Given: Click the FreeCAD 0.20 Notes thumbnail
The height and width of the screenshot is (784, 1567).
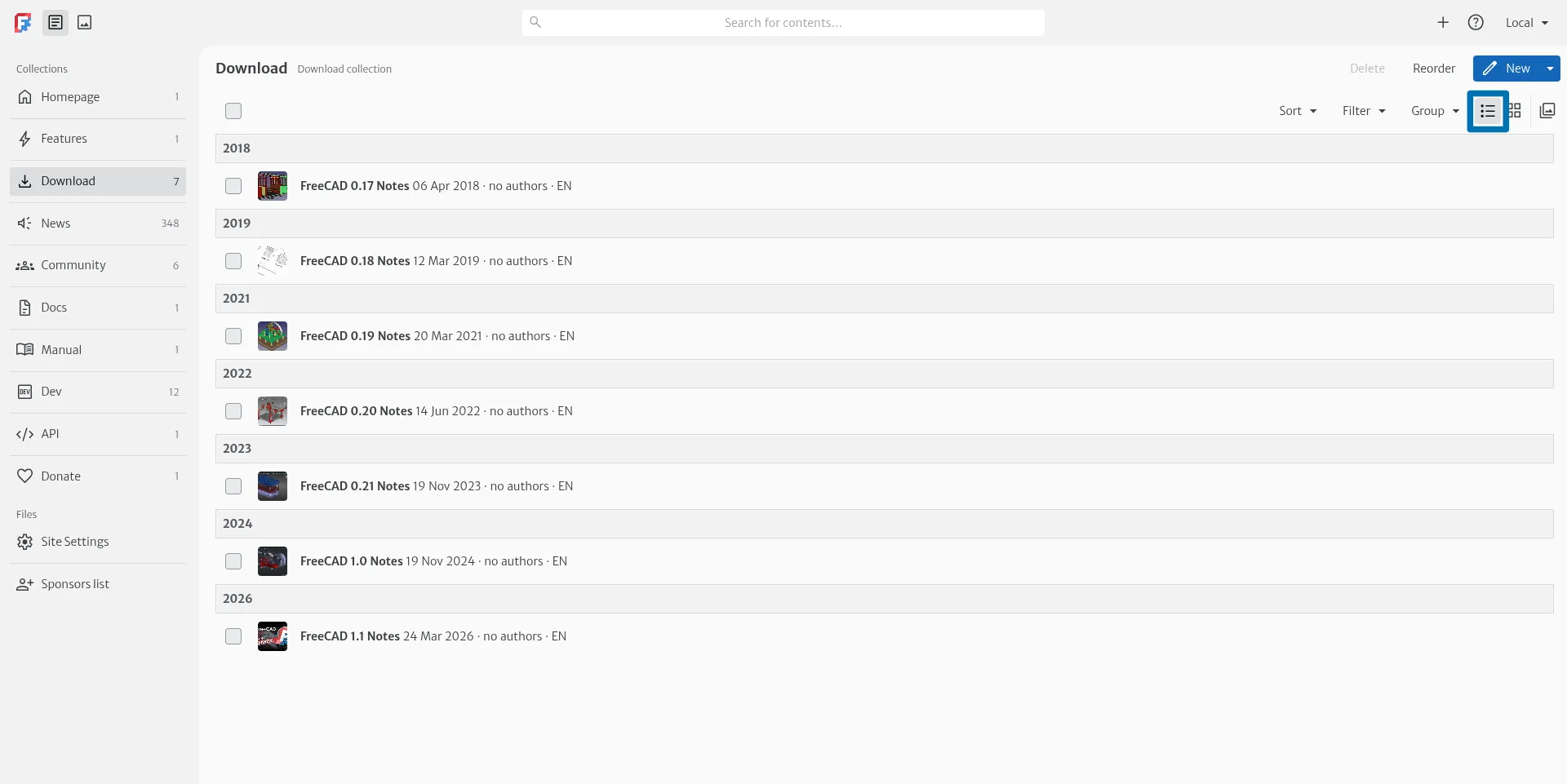Looking at the screenshot, I should (x=273, y=411).
